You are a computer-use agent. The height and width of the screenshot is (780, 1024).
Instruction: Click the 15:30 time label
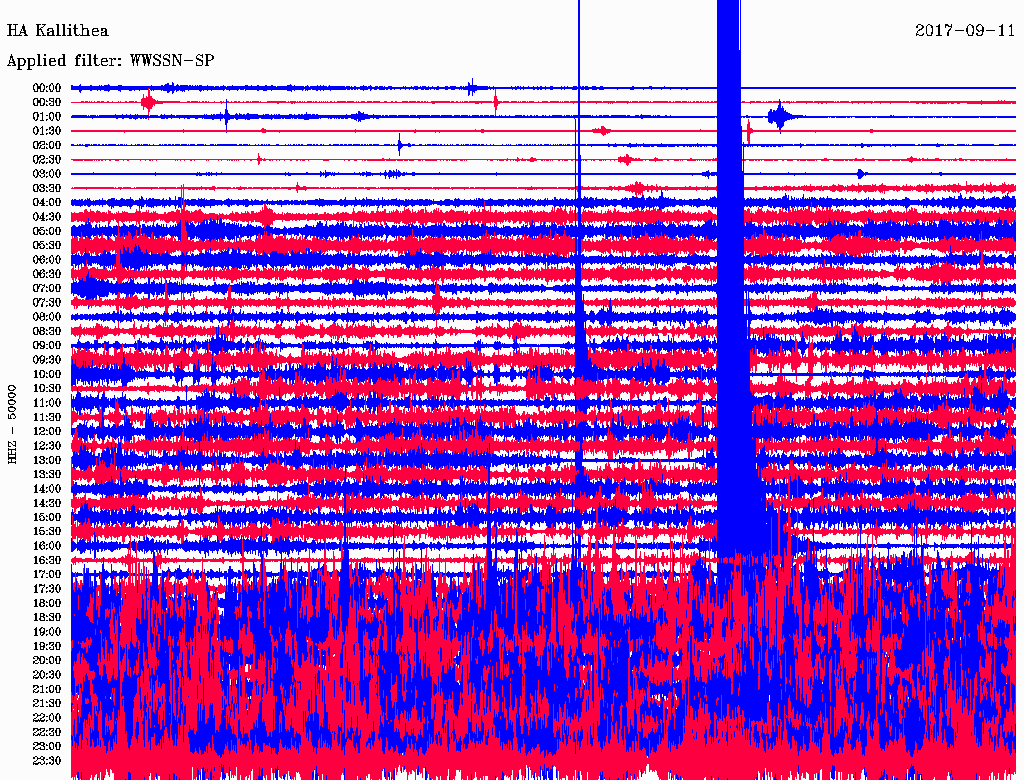point(47,531)
